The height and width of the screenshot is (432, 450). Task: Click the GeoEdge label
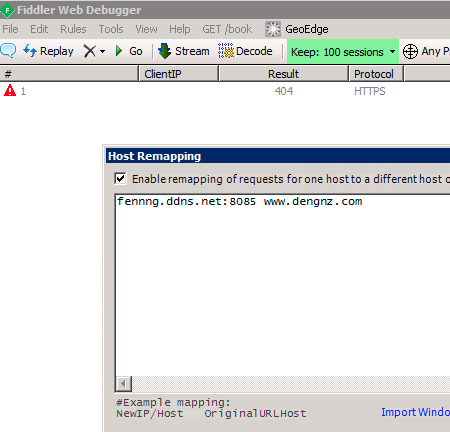tap(307, 29)
